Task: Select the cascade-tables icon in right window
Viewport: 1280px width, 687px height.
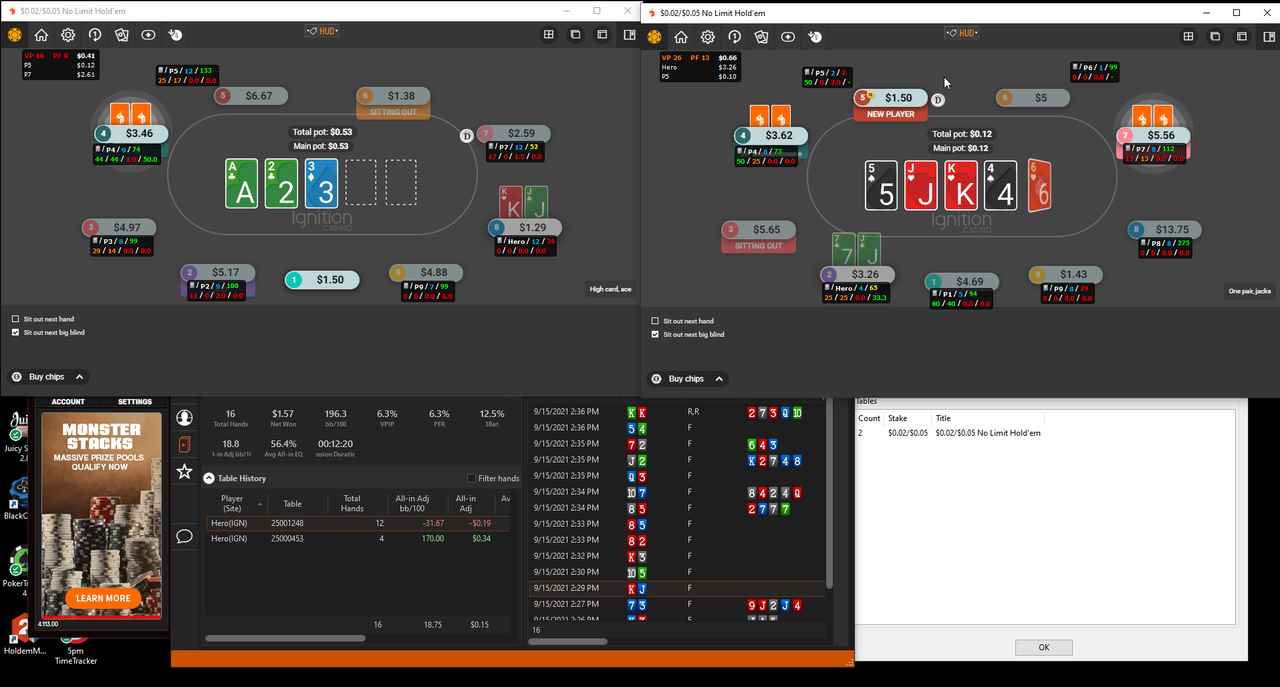Action: pyautogui.click(x=1215, y=37)
